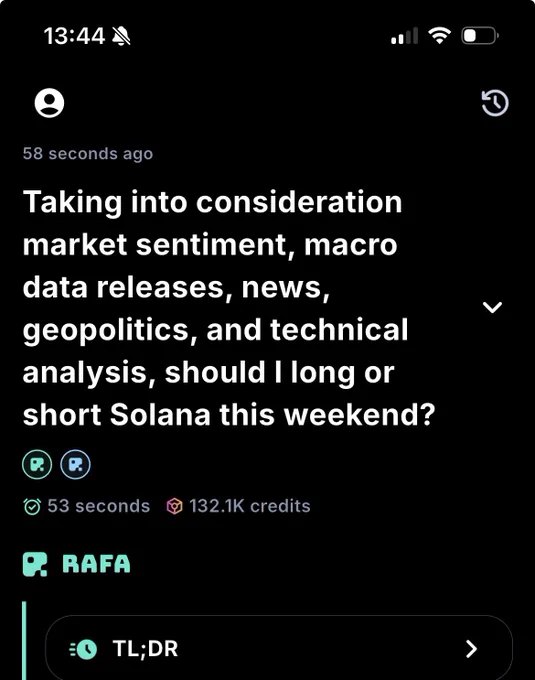This screenshot has height=680, width=535.
Task: Tap the 132.1K credits label
Action: tap(250, 506)
